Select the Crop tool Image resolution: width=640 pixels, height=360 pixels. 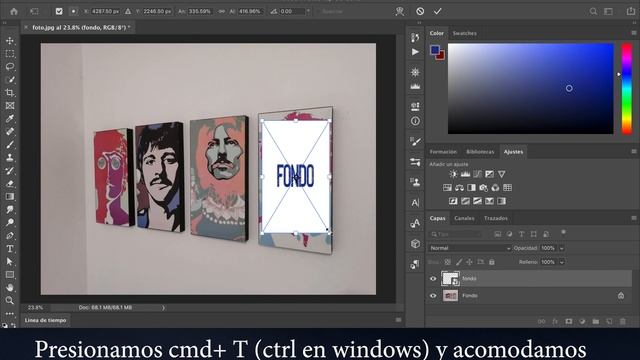pos(10,93)
